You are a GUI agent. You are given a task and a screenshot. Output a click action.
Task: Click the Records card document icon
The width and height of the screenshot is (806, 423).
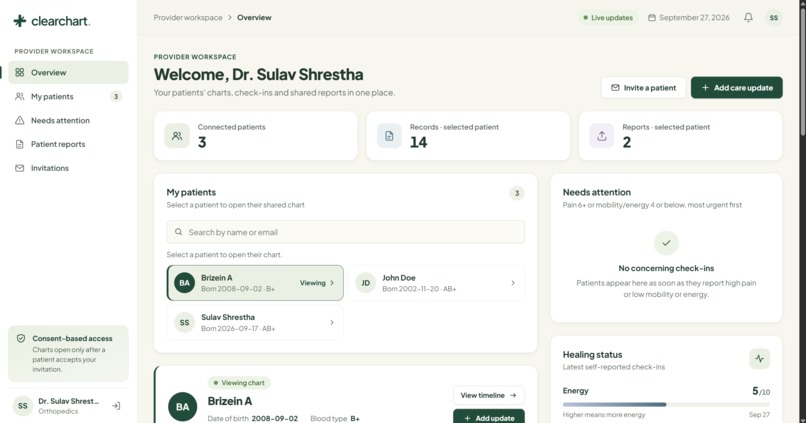point(389,136)
